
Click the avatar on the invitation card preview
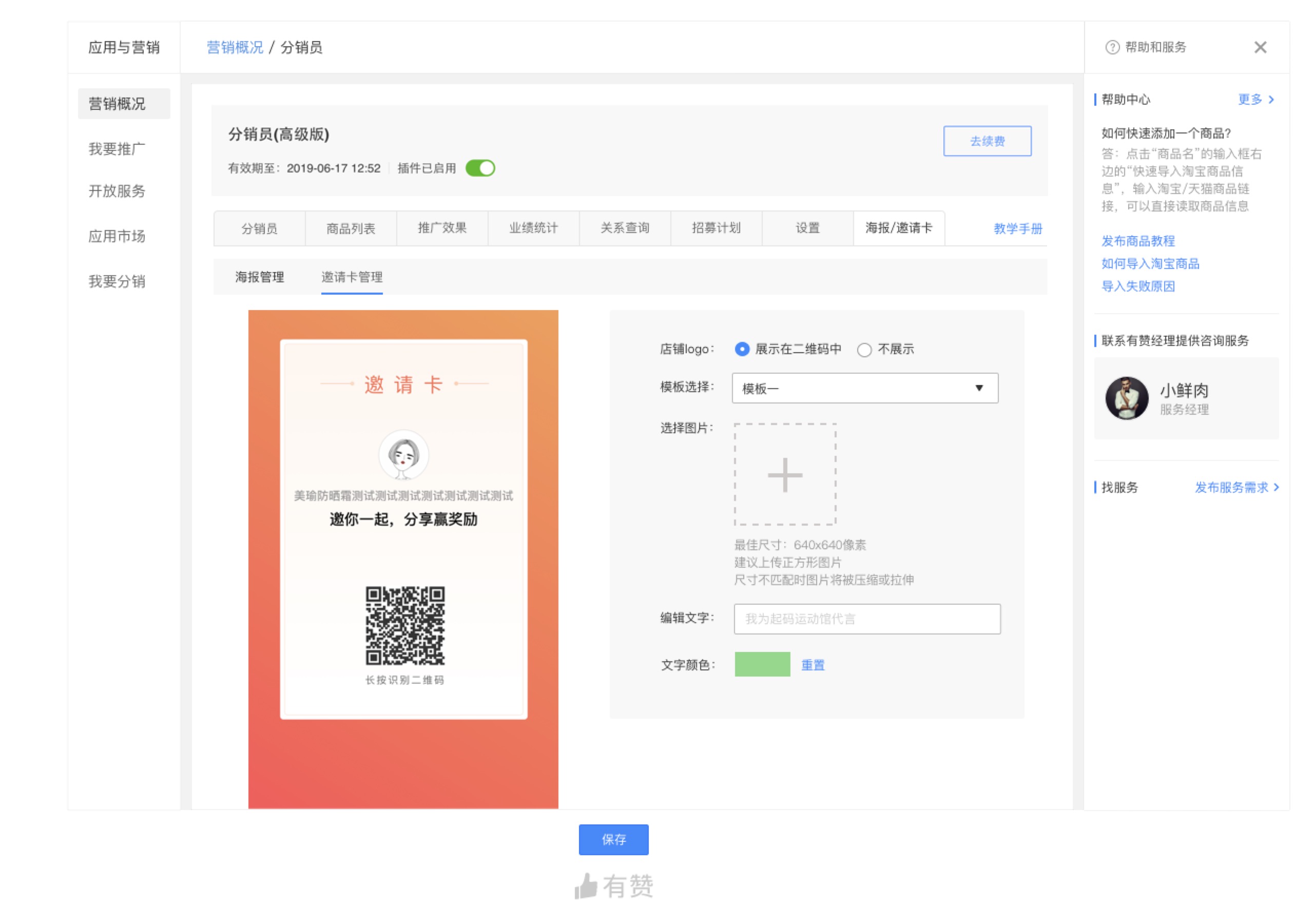tap(403, 455)
